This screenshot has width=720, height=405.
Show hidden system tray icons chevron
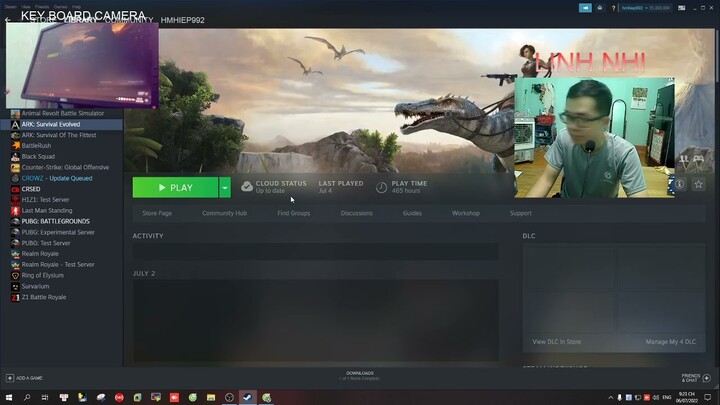[610, 397]
